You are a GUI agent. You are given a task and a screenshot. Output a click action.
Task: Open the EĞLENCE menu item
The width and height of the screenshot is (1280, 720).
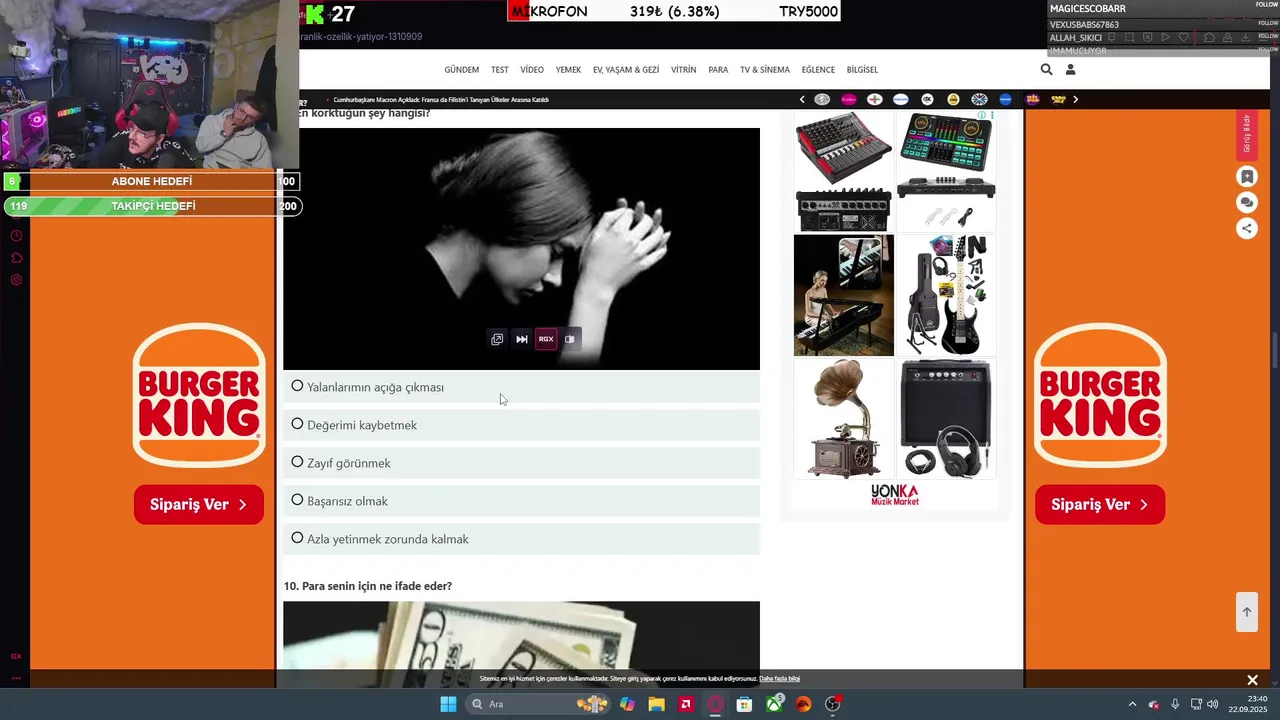coord(818,70)
